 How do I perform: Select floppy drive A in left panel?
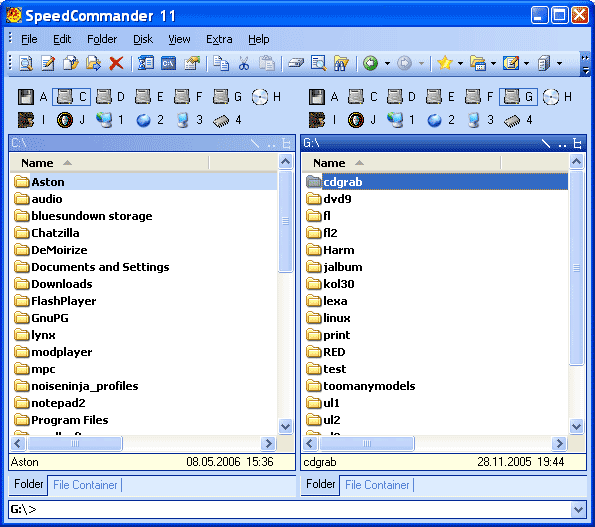coord(32,97)
